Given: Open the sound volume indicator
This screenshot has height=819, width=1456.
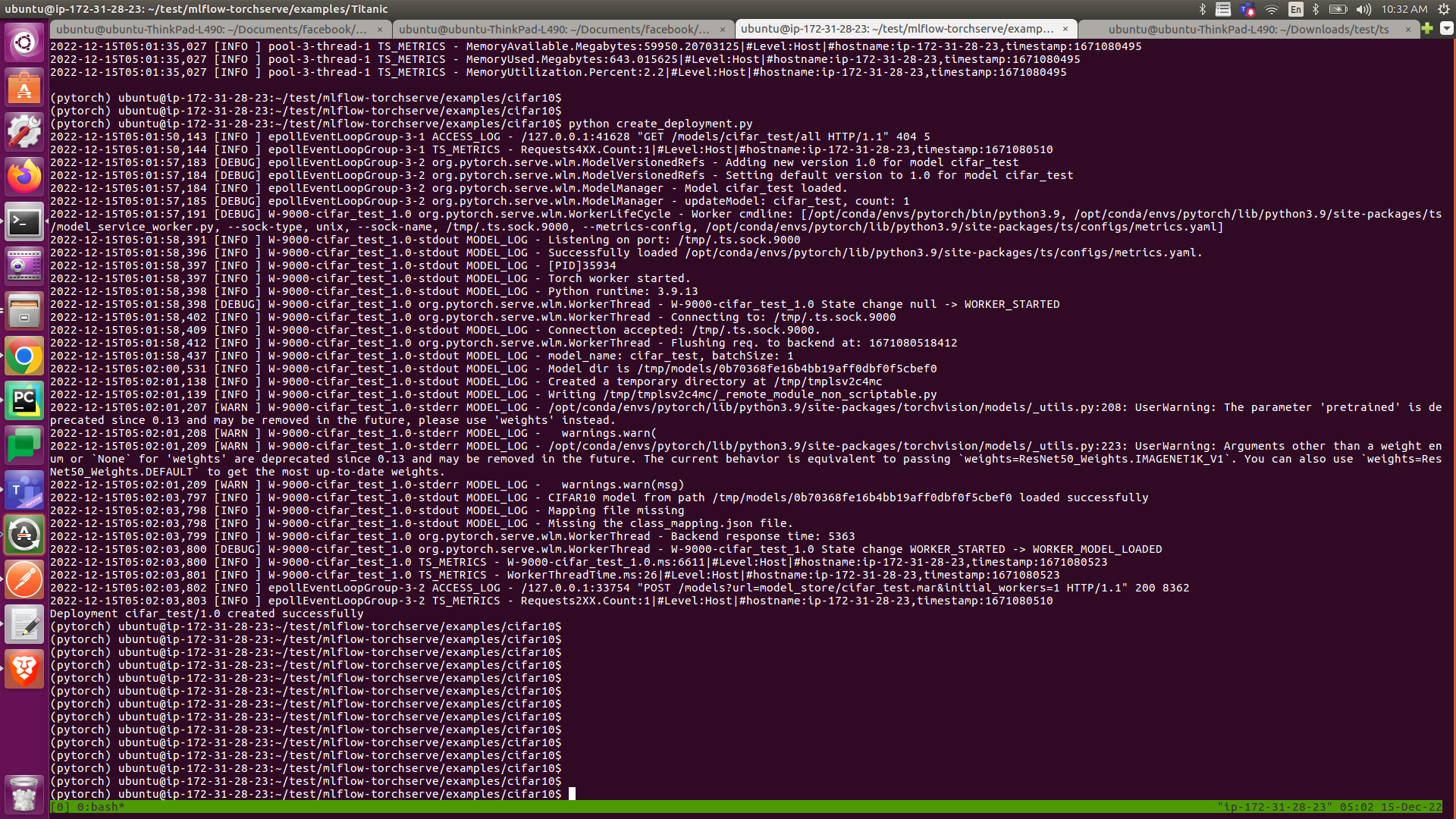Looking at the screenshot, I should coord(1363,9).
